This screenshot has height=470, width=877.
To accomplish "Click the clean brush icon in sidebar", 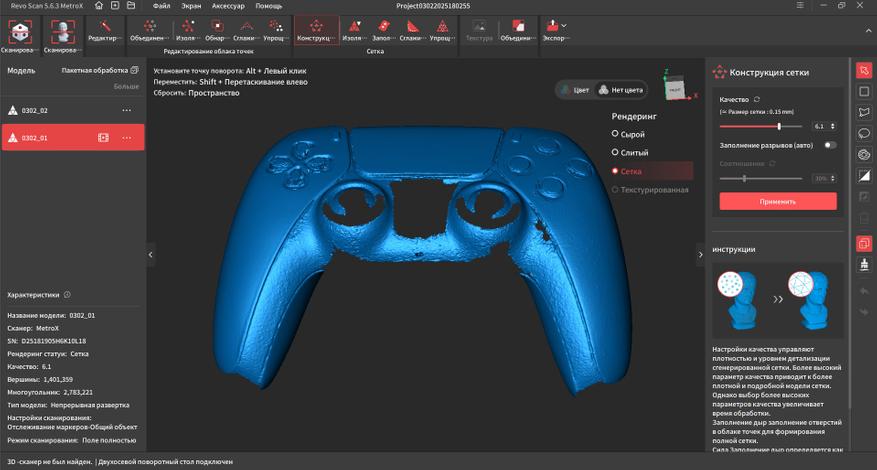I will pyautogui.click(x=864, y=265).
